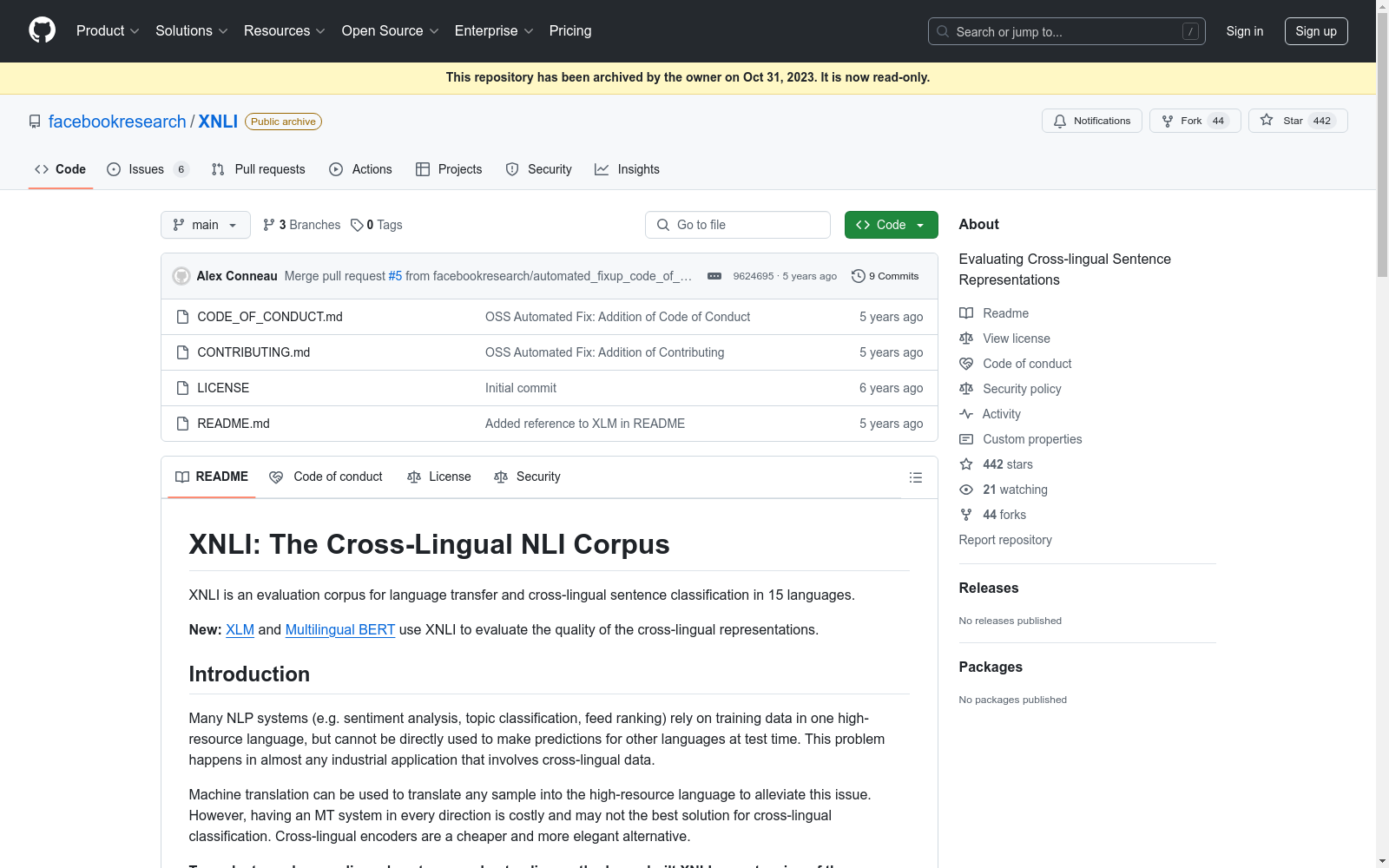Click the Security policy scale icon
This screenshot has height=868, width=1389.
(966, 389)
